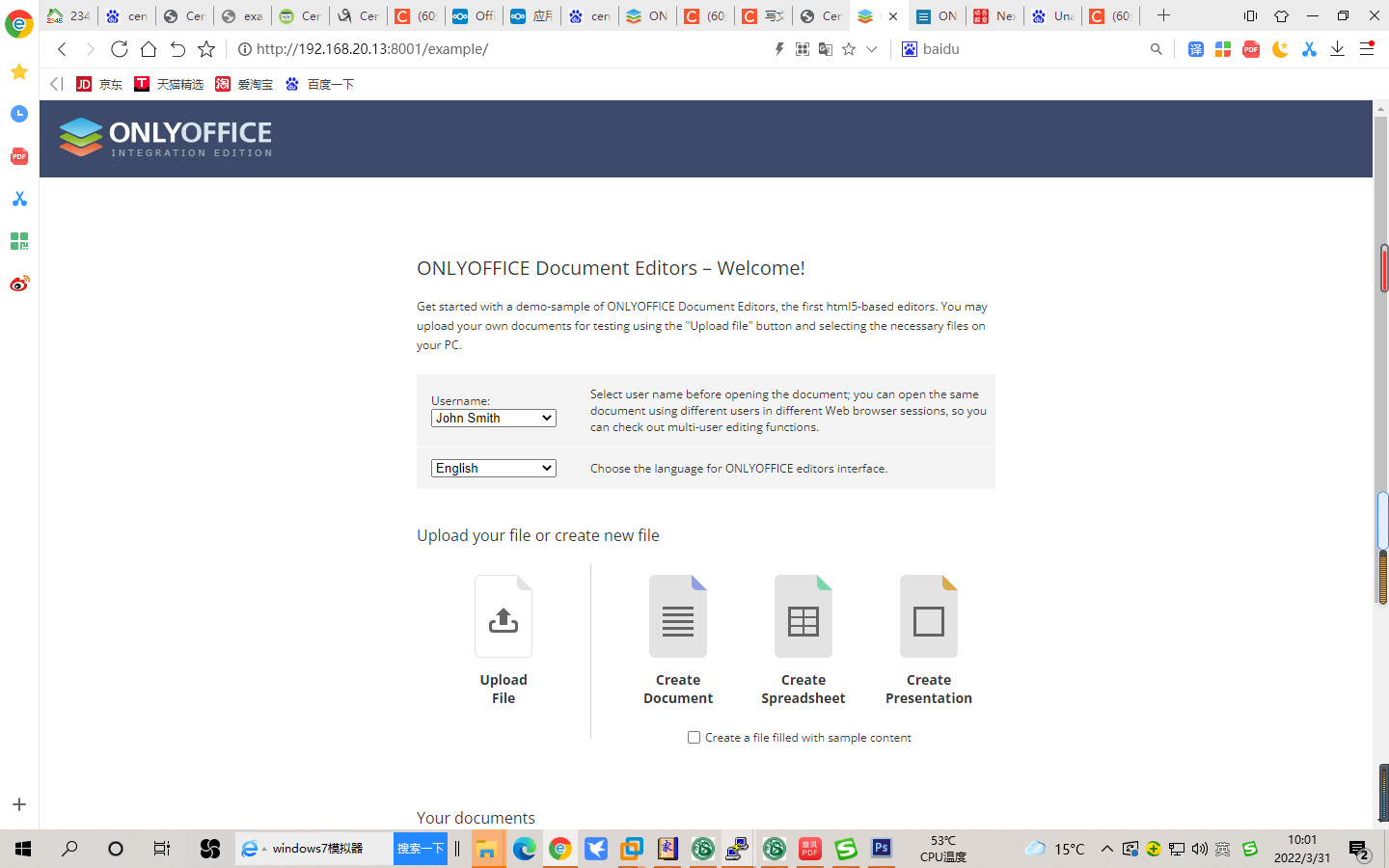Click the magnifier icon in baidu search box
This screenshot has width=1389, height=868.
pyautogui.click(x=1156, y=49)
